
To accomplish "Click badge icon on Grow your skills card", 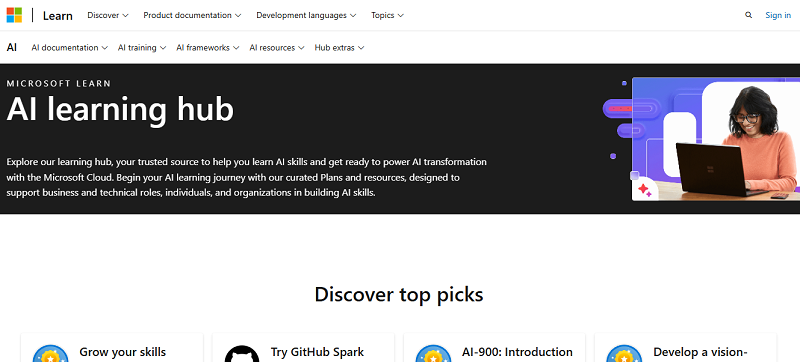I will point(51,354).
